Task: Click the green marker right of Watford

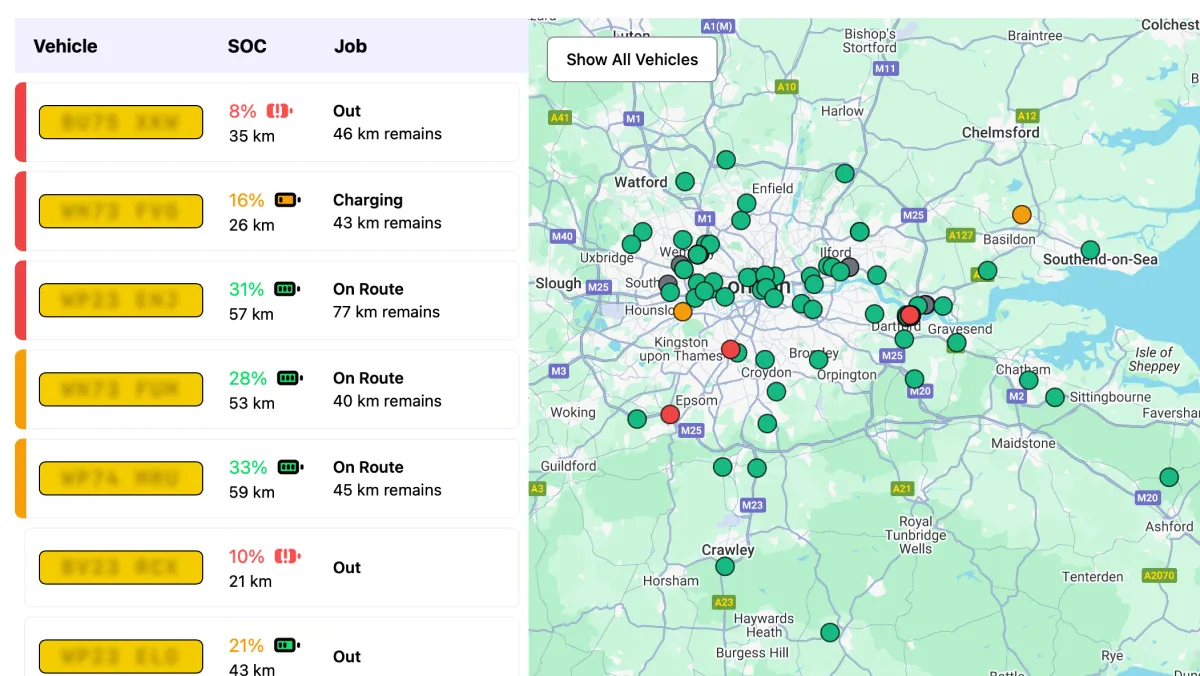Action: click(x=685, y=181)
